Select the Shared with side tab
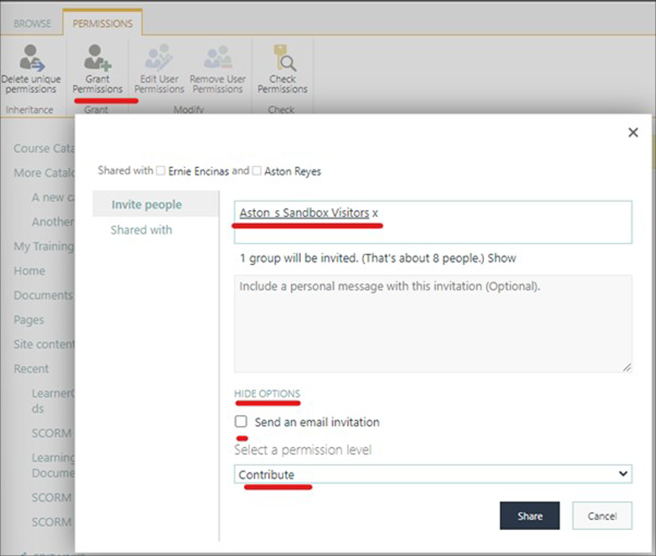The width and height of the screenshot is (656, 556). tap(141, 230)
